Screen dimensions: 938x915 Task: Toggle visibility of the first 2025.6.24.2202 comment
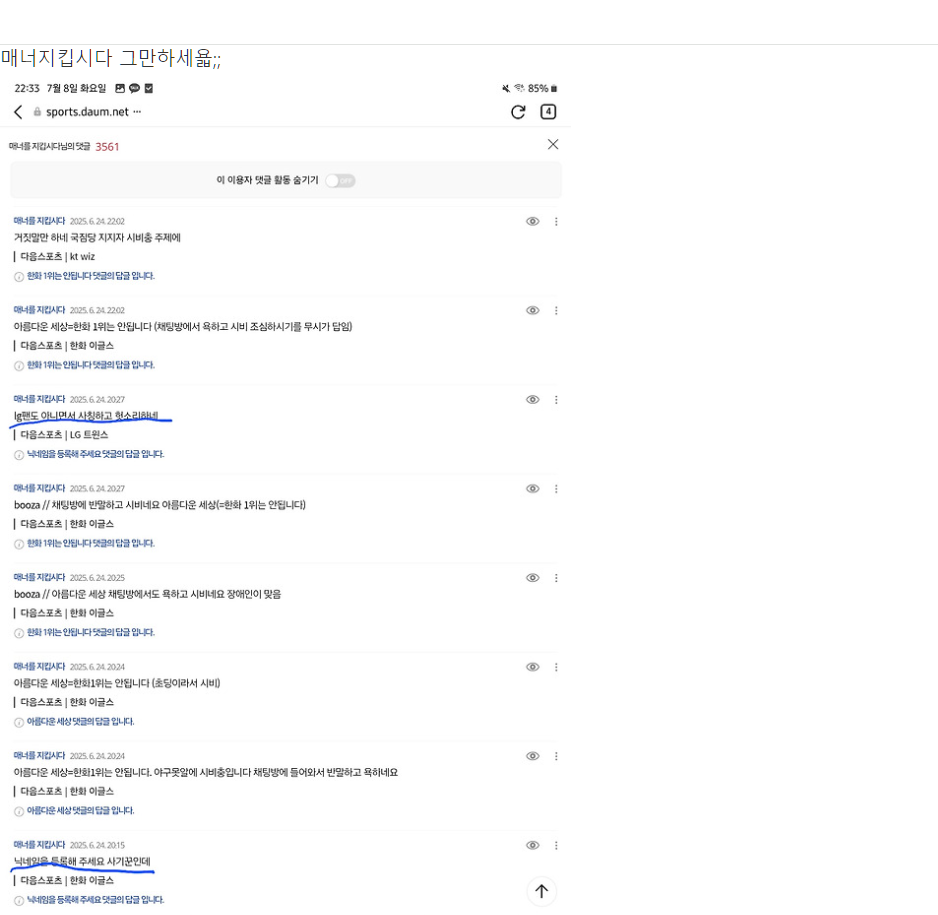click(x=532, y=221)
